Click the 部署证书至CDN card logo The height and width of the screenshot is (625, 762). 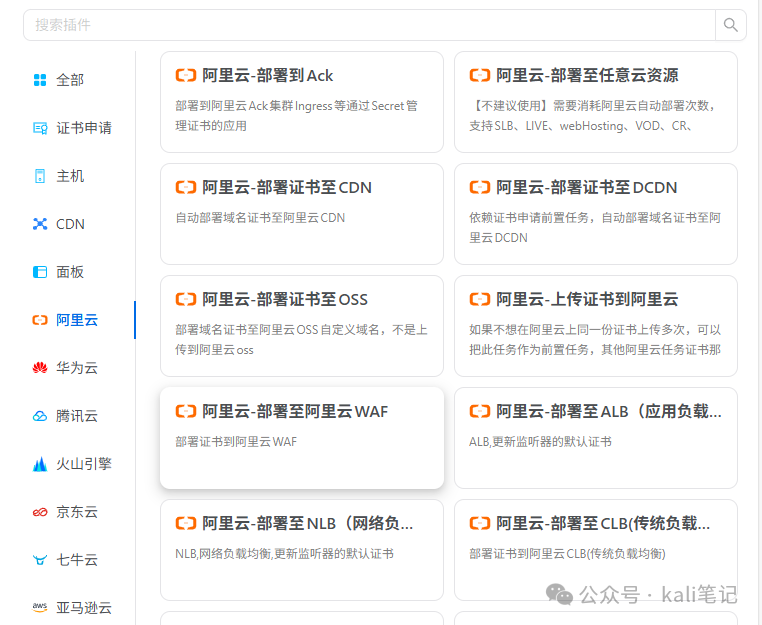pyautogui.click(x=186, y=187)
